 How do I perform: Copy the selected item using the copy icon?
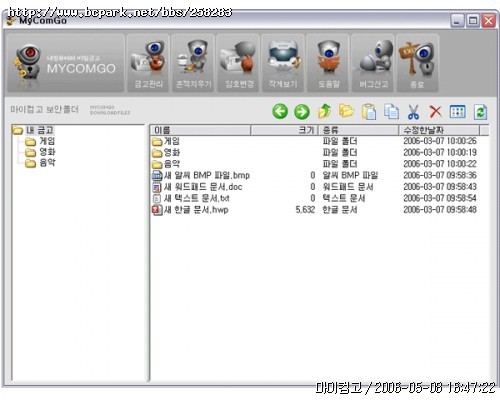(x=391, y=111)
